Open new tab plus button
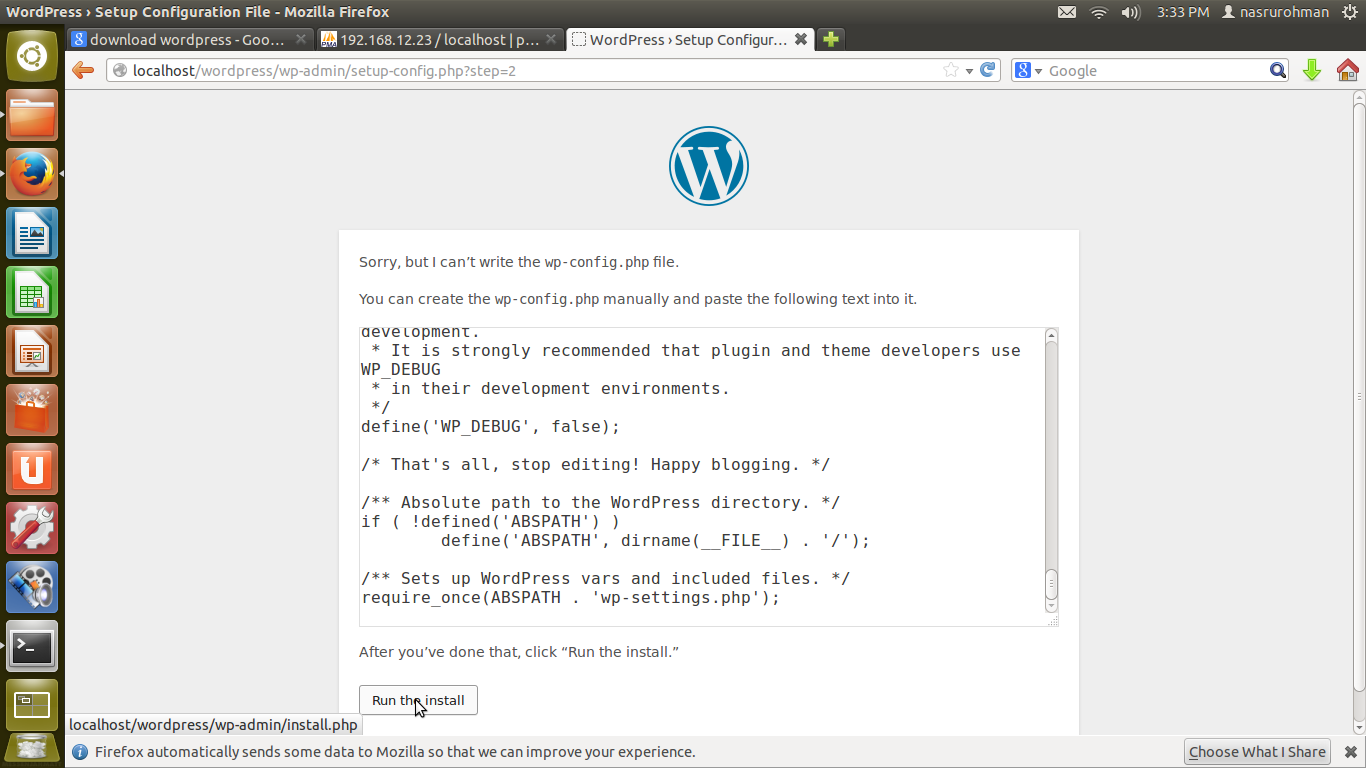Image resolution: width=1366 pixels, height=768 pixels. [x=830, y=39]
